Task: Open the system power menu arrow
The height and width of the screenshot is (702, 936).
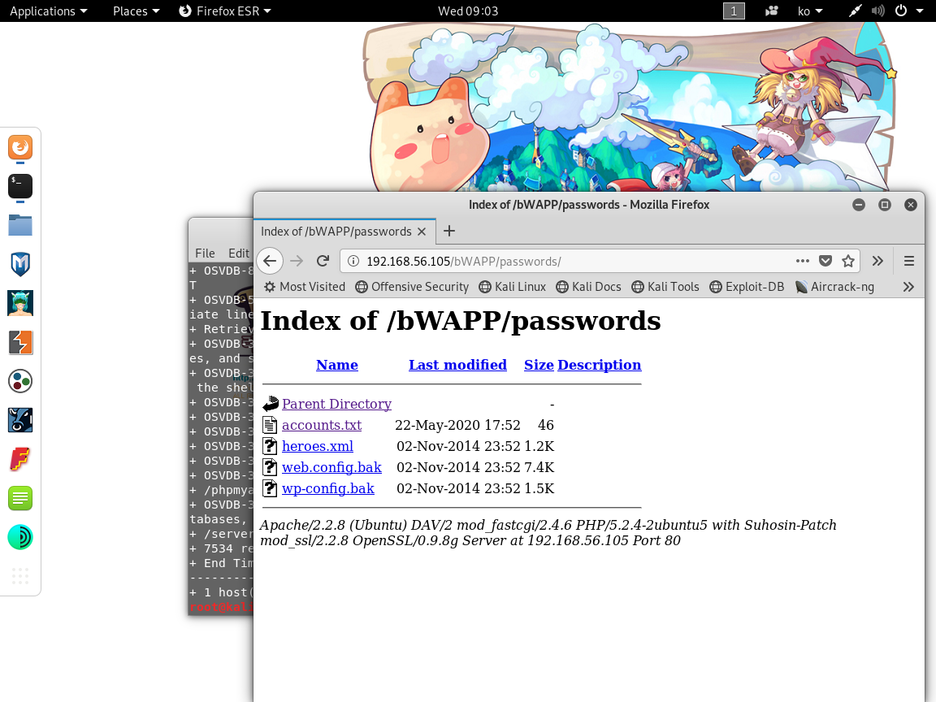Action: click(919, 11)
